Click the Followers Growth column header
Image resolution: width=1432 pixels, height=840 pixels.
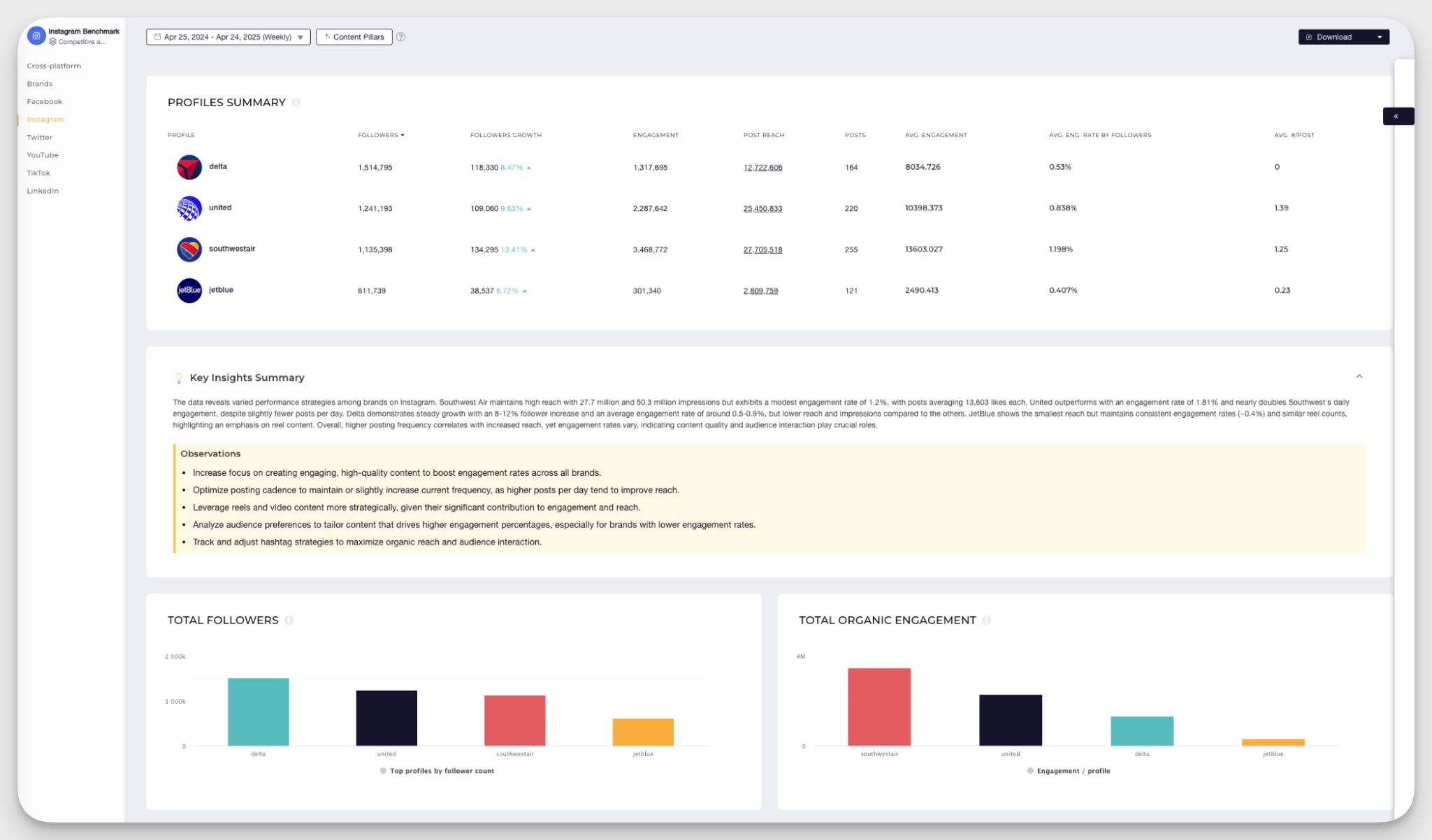tap(506, 135)
